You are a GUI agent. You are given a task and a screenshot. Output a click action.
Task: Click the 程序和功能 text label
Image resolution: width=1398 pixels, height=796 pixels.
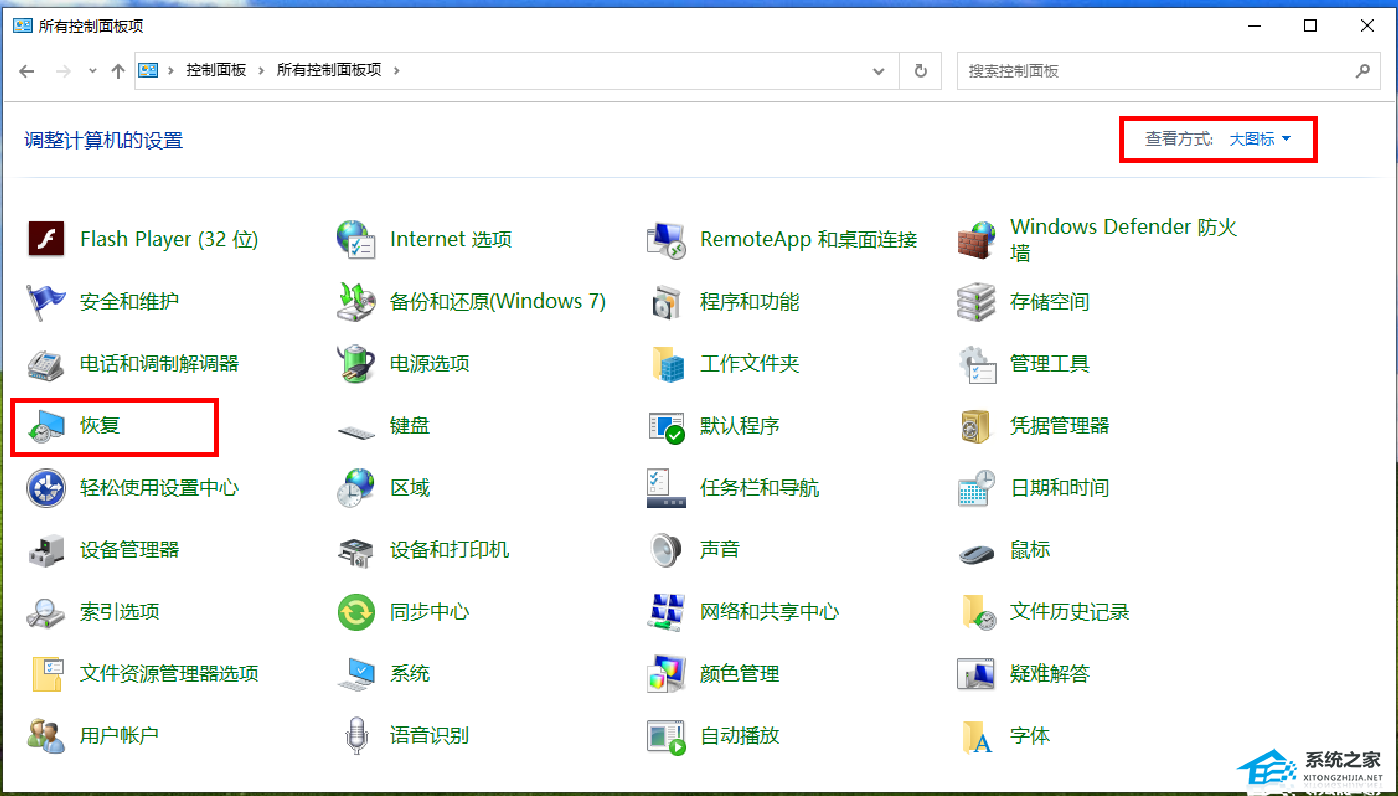pos(749,302)
